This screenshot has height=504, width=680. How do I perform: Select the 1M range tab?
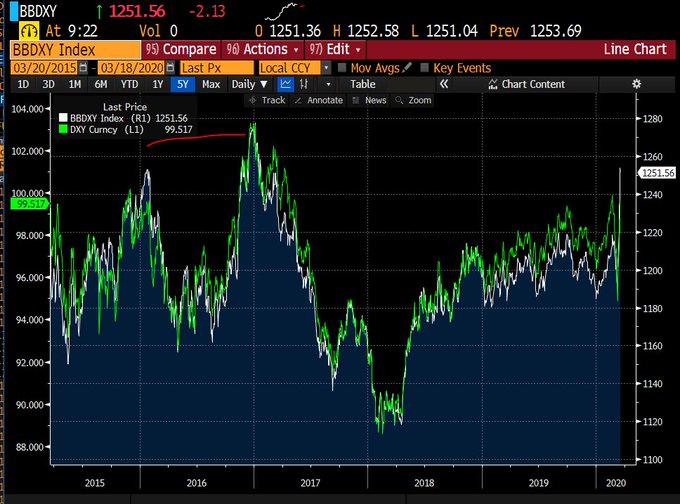[x=75, y=84]
